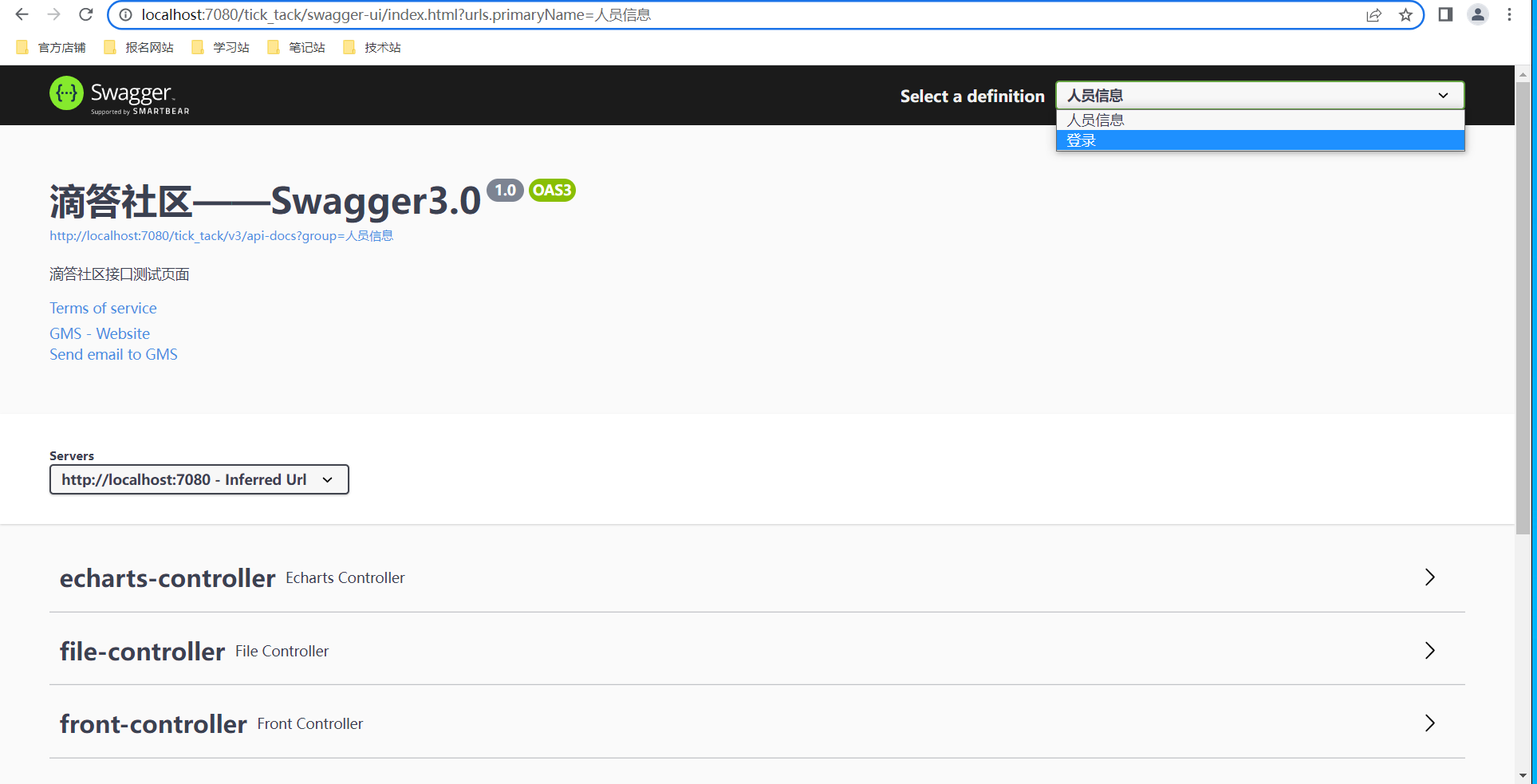Open the Terms of service link
1537x784 pixels.
point(103,308)
